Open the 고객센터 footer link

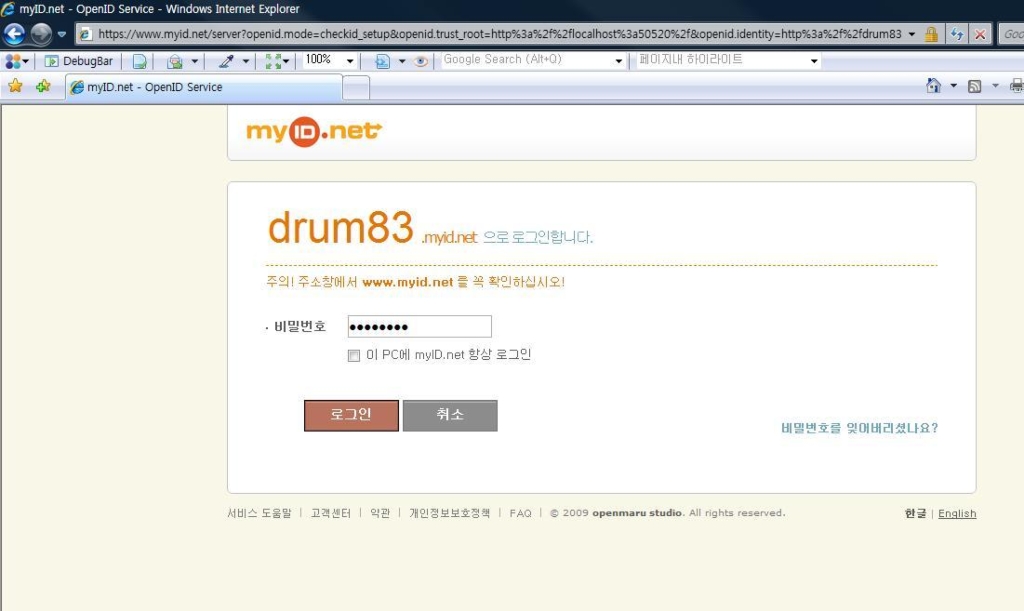[330, 513]
